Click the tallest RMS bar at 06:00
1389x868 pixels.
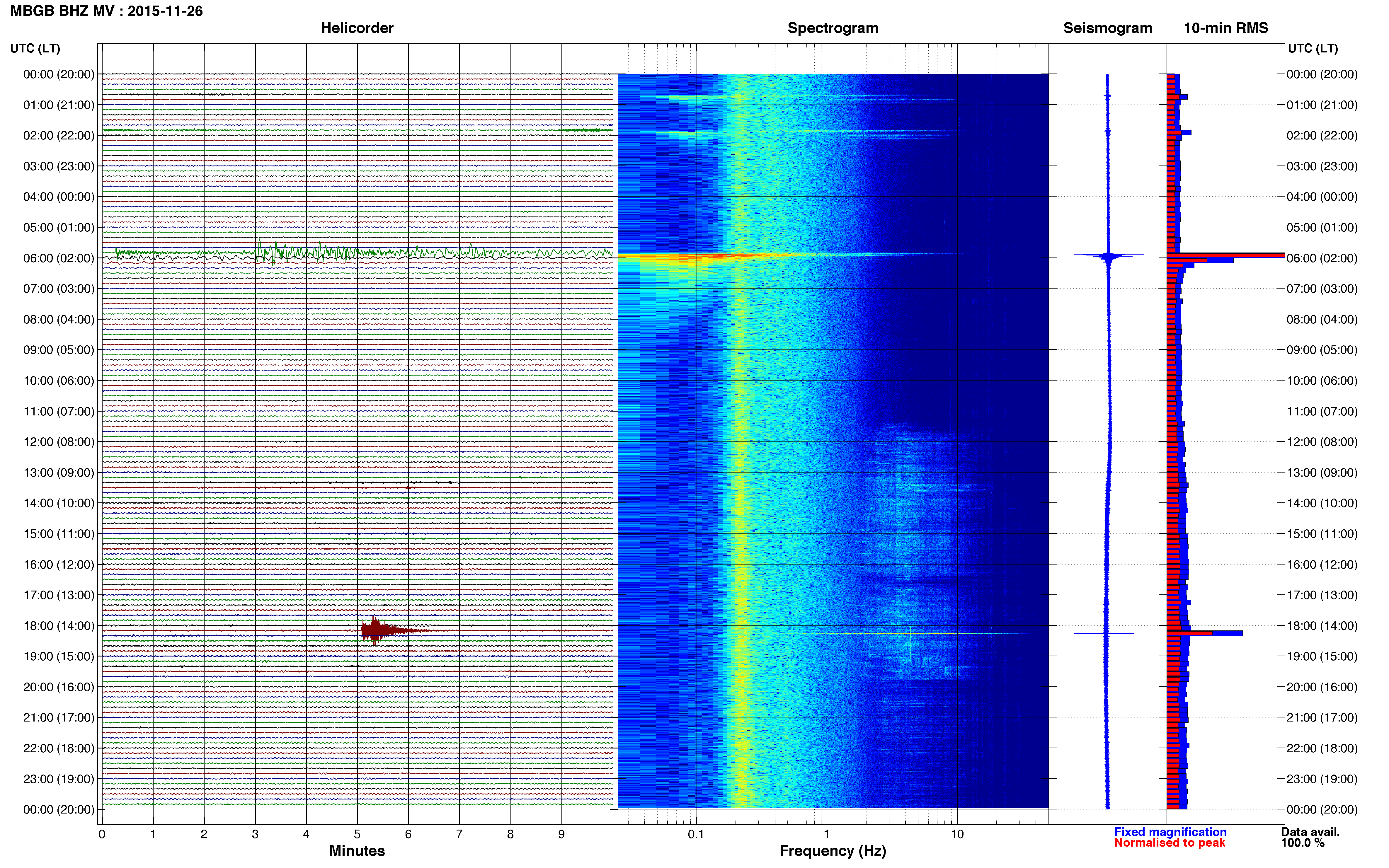pos(1225,255)
